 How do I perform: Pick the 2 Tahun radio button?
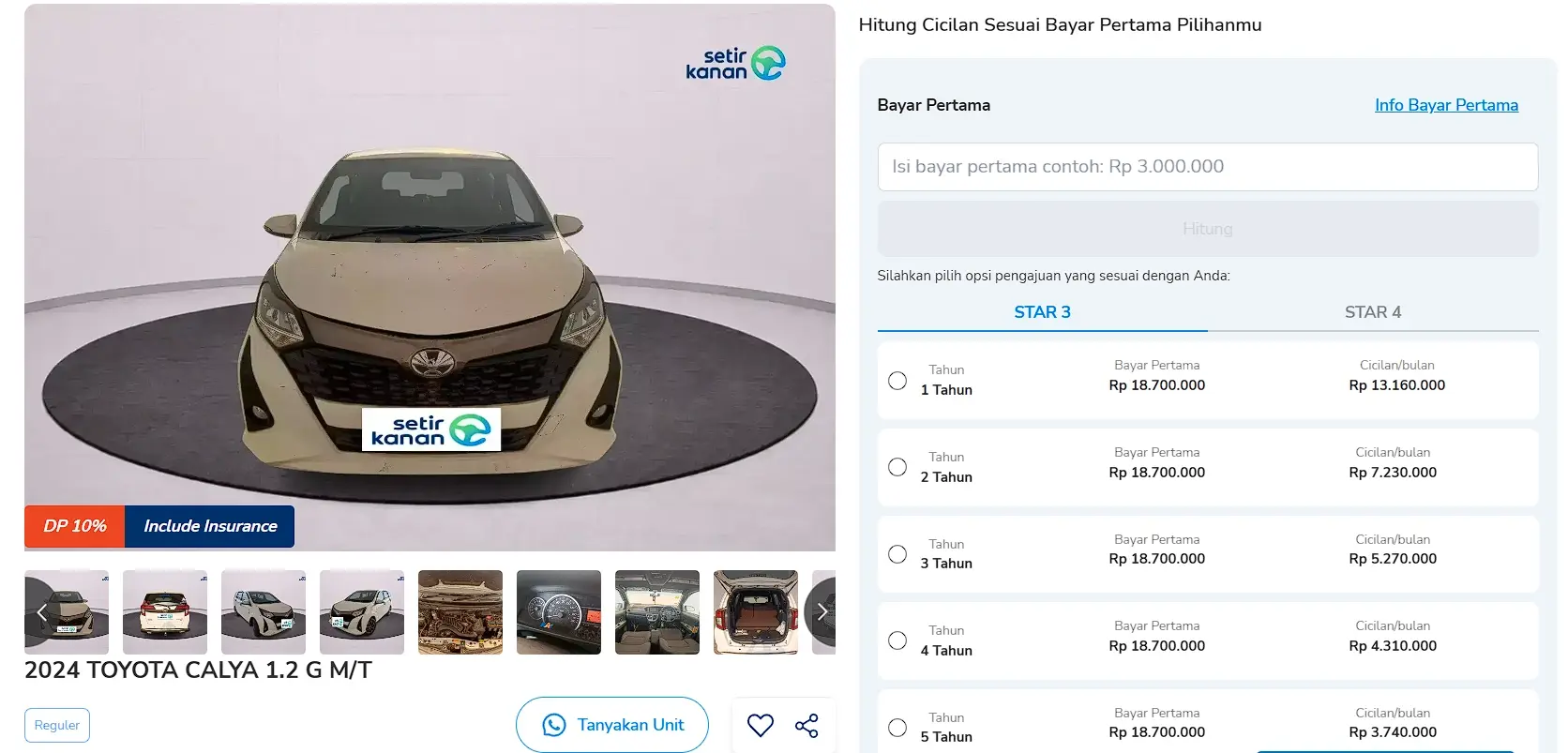point(897,467)
